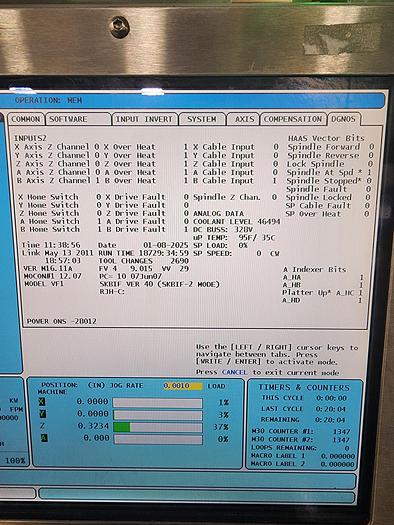Switch to the COMMON tab
Viewport: 394px width, 525px height.
[x=25, y=119]
